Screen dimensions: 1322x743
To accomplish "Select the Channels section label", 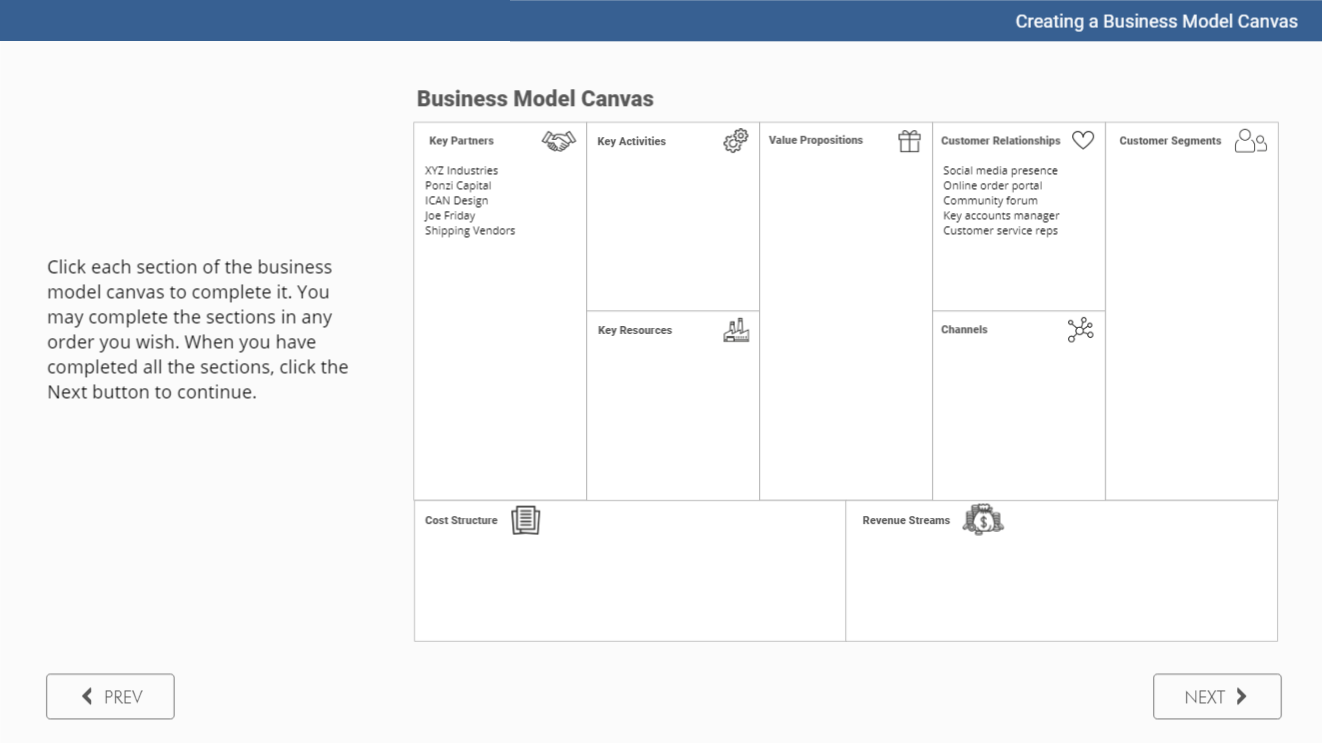I will pyautogui.click(x=963, y=330).
